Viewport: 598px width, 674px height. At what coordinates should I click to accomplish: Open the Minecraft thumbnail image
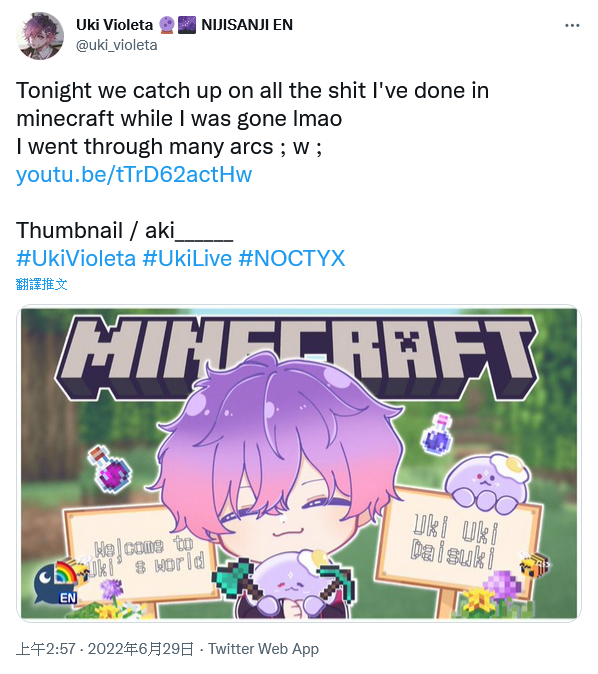pos(299,463)
